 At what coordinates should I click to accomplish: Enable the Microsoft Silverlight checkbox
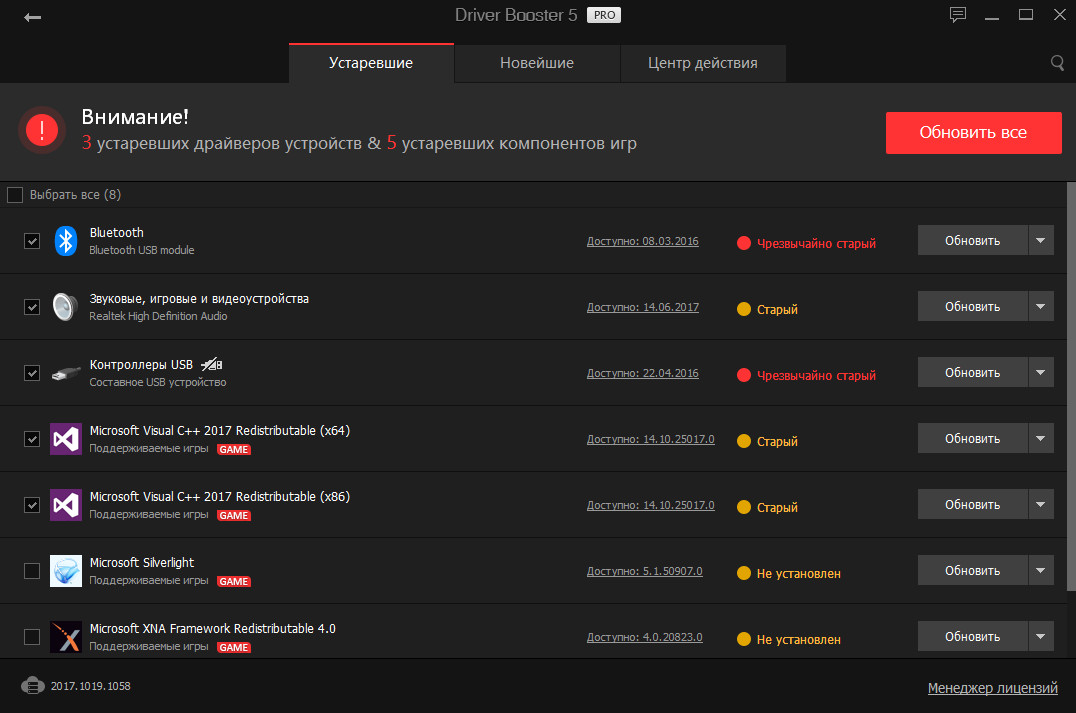click(x=32, y=571)
